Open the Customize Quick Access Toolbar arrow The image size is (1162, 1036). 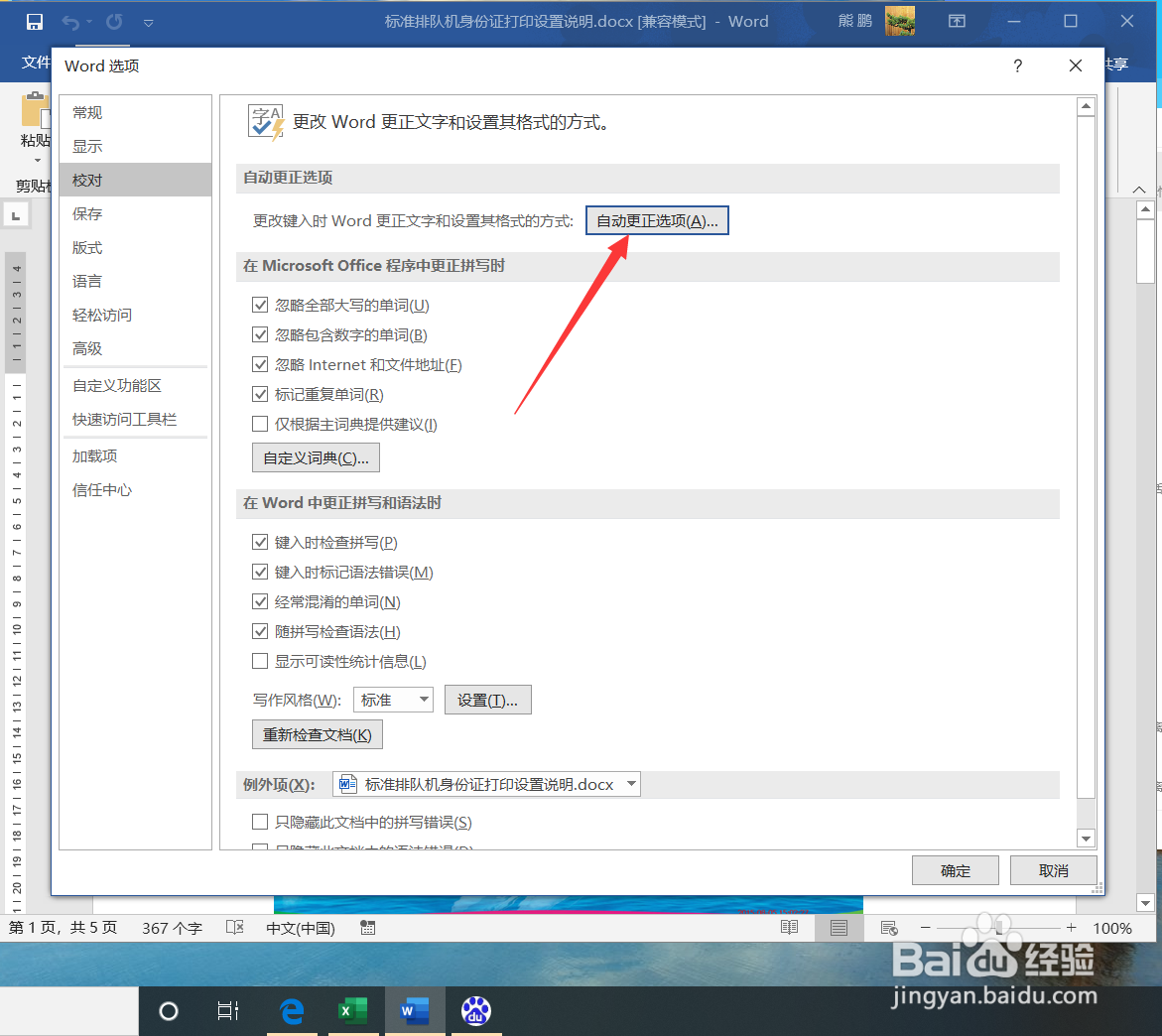coord(148,23)
